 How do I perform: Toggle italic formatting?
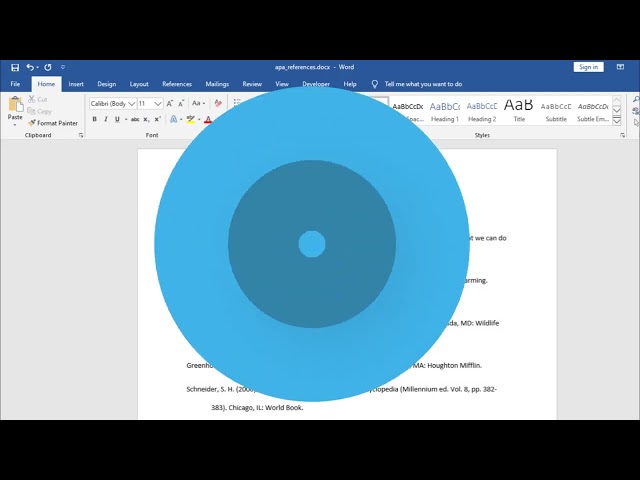point(106,119)
